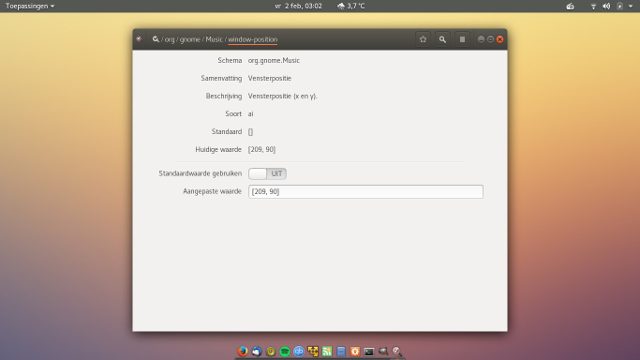Launch Thunderbird from the dock

pyautogui.click(x=256, y=351)
